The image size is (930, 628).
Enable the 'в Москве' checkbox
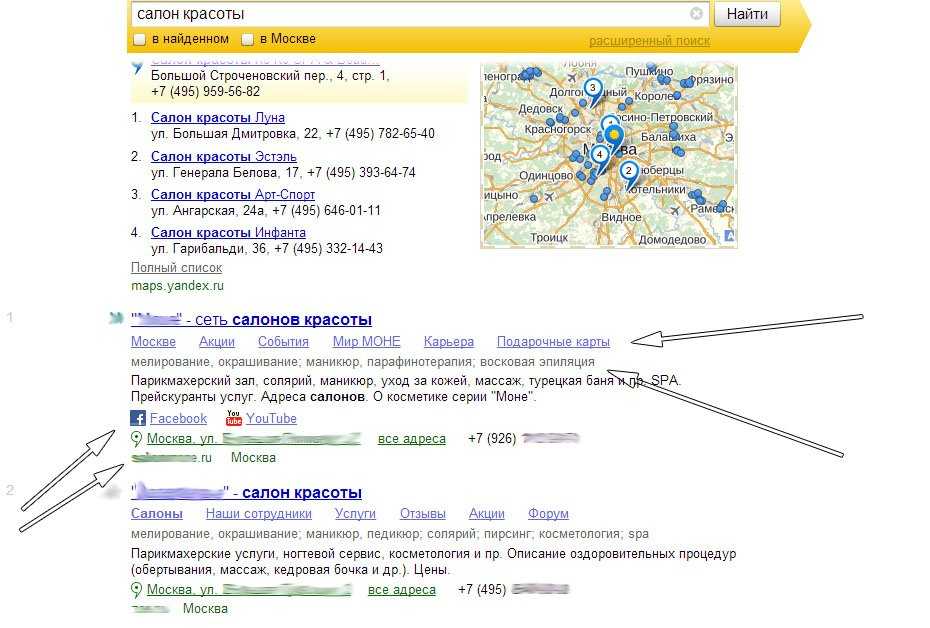(247, 39)
